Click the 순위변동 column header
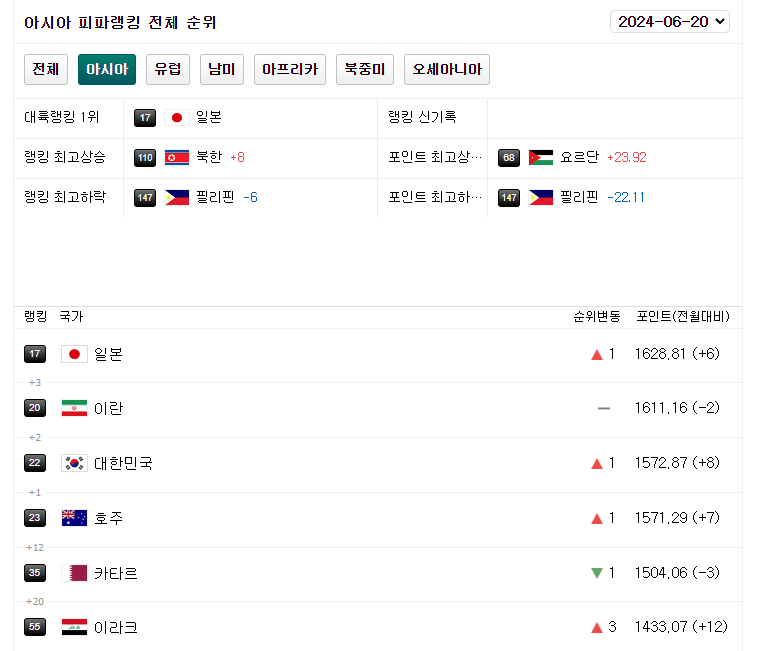This screenshot has height=651, width=763. [x=594, y=317]
